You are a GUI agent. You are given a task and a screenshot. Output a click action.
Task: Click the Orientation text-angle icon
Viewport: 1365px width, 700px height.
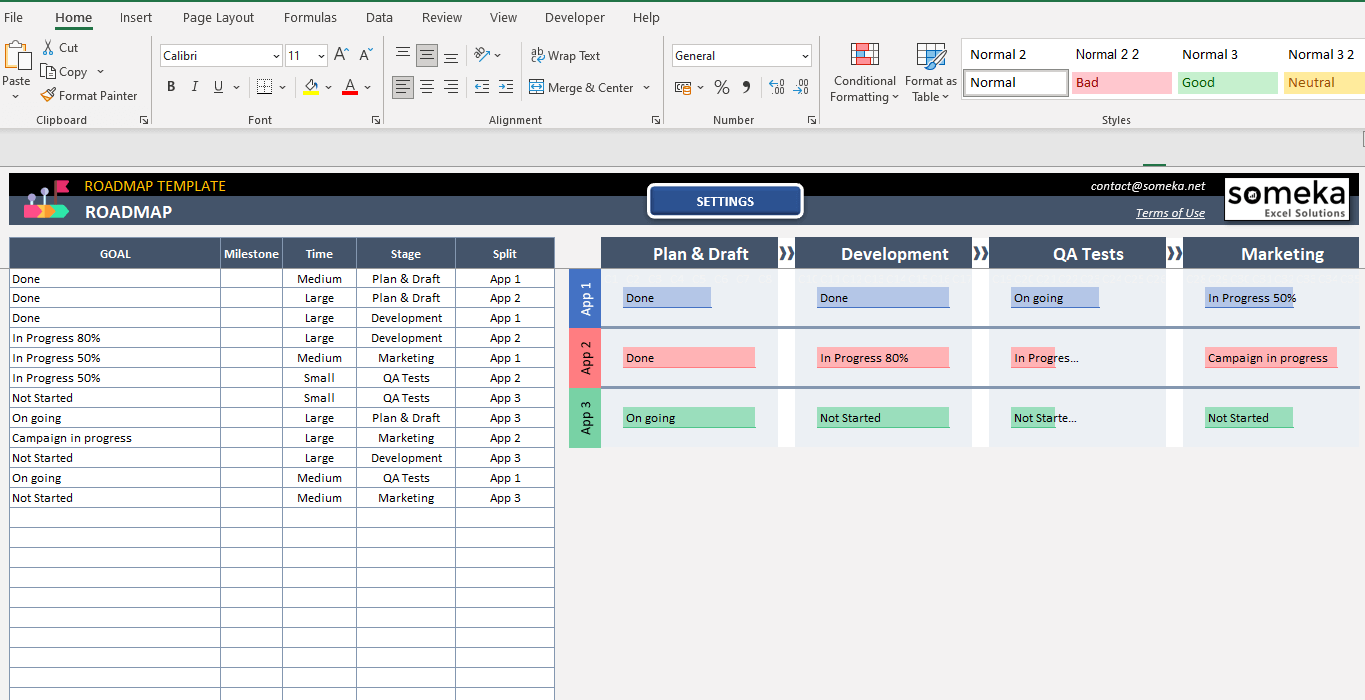[482, 55]
